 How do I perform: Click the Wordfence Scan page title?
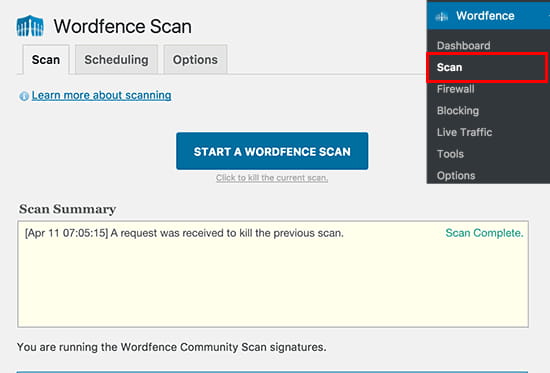[x=122, y=26]
